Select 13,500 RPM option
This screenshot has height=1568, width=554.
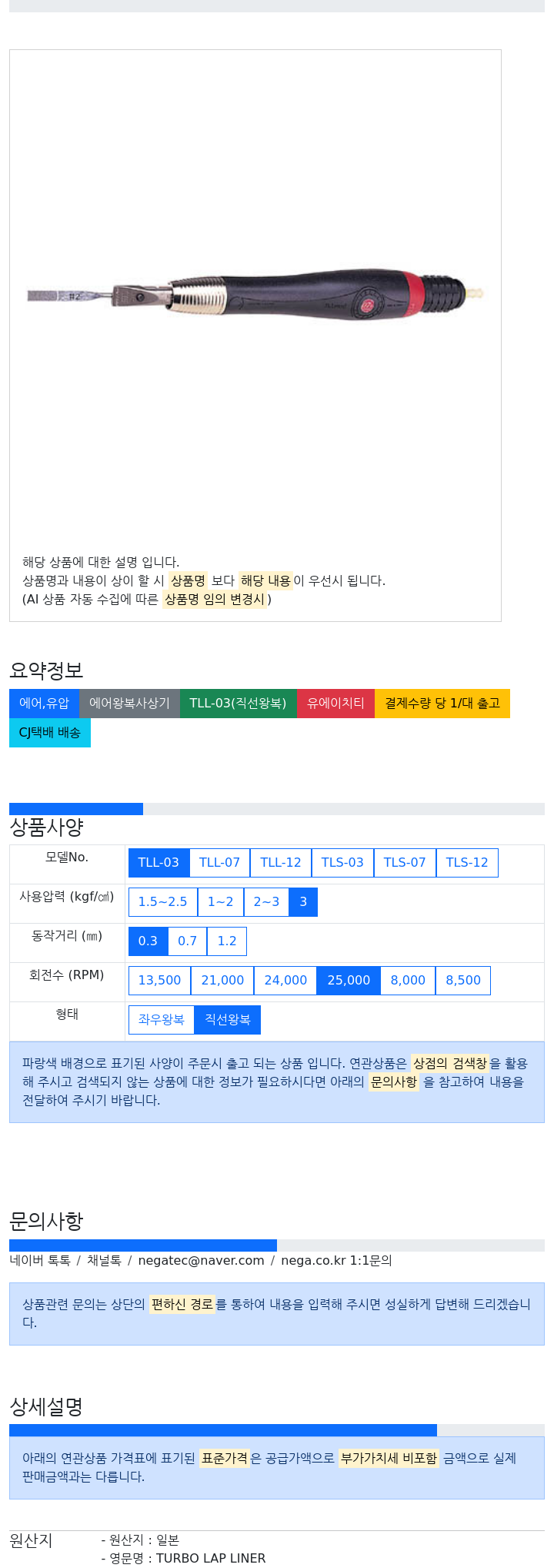(159, 980)
